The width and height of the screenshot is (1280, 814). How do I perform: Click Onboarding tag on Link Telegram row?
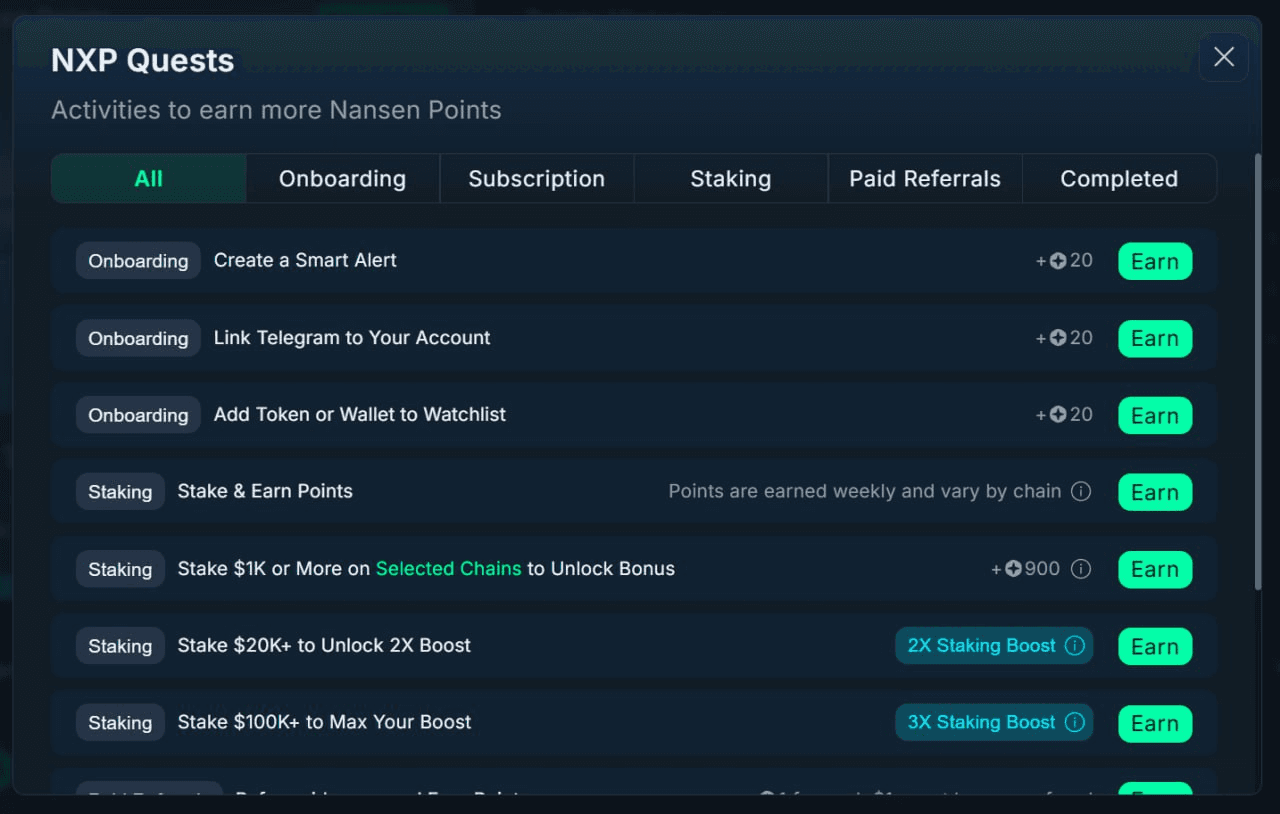[138, 338]
